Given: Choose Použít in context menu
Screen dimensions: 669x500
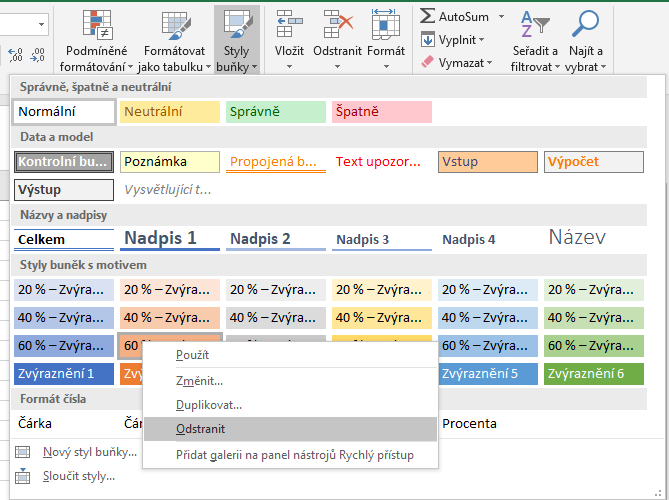Looking at the screenshot, I should coord(290,355).
